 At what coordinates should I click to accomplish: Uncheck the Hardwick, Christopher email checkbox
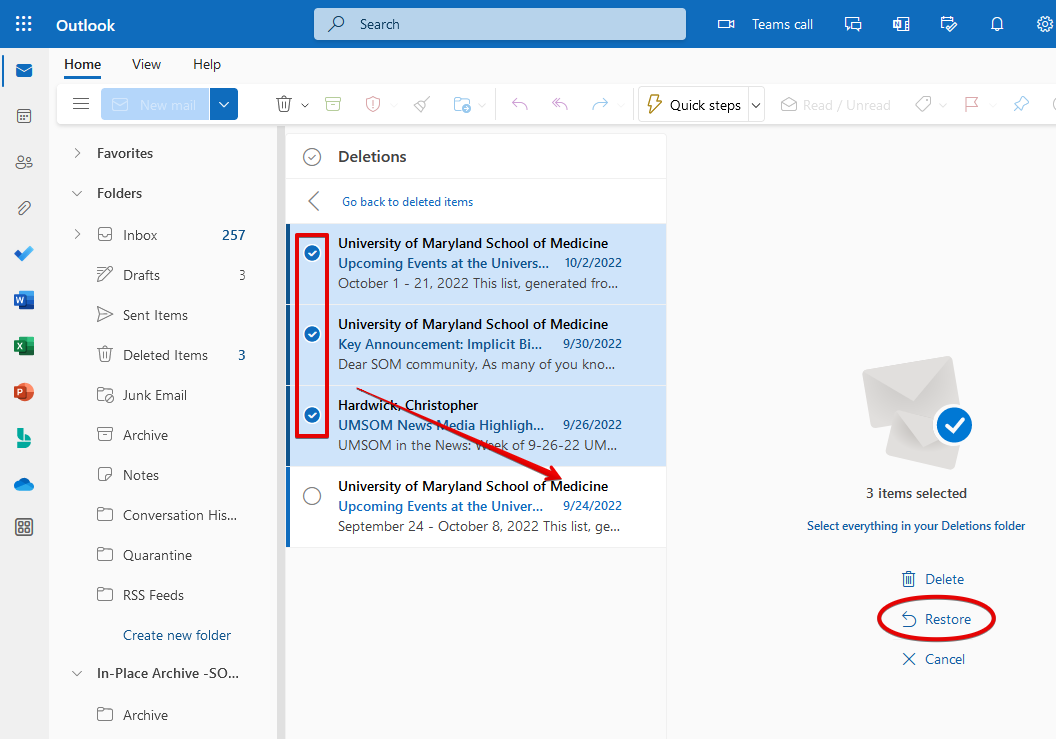pos(312,415)
